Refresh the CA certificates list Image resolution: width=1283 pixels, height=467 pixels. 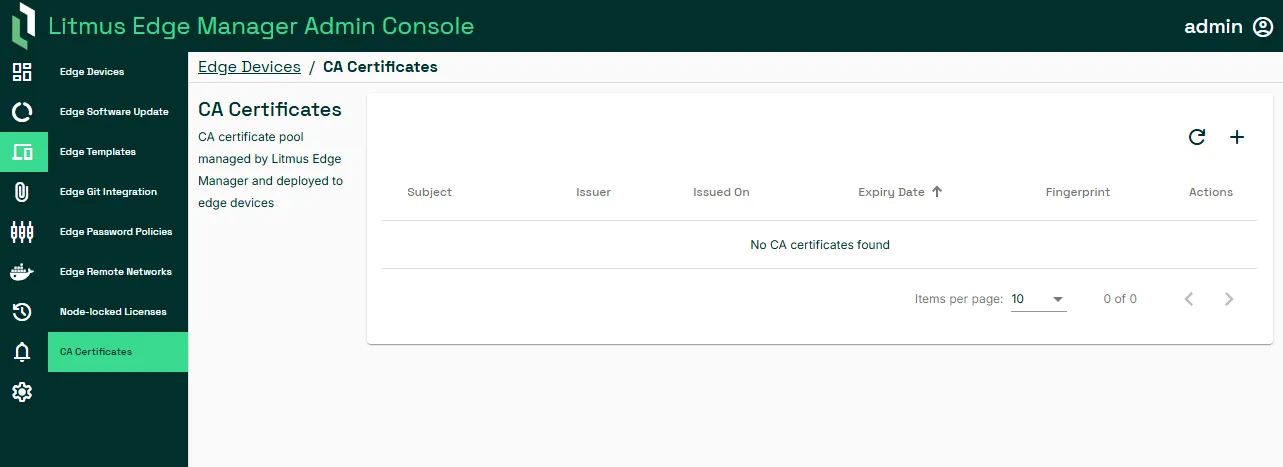click(1197, 138)
